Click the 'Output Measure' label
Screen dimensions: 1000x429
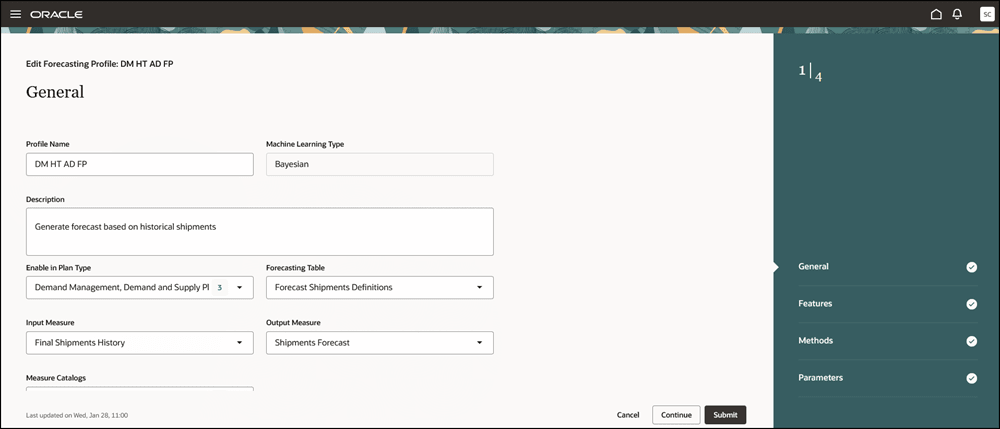[293, 323]
